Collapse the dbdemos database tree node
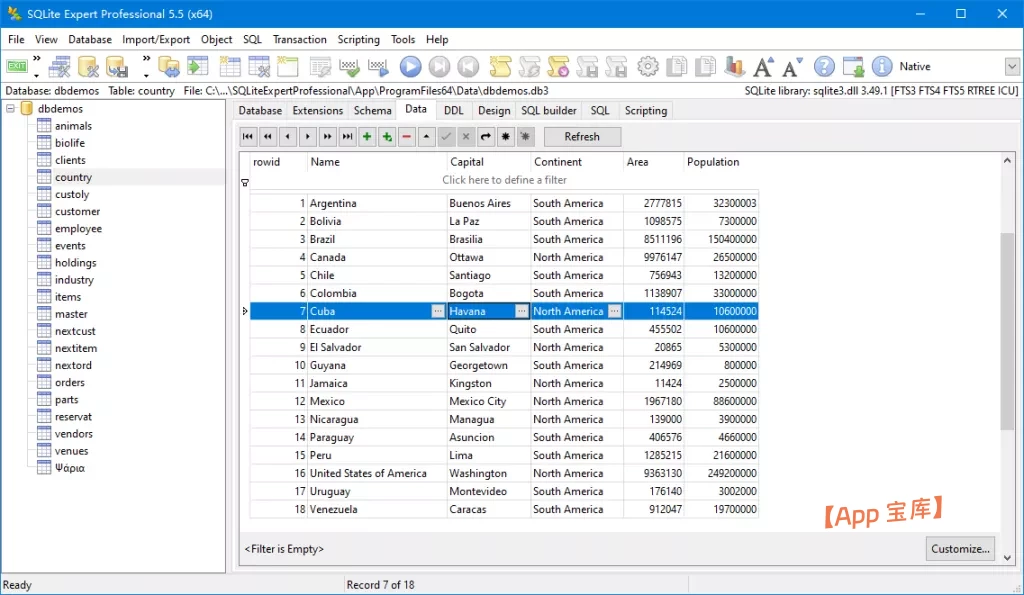The image size is (1024, 595). tap(11, 109)
